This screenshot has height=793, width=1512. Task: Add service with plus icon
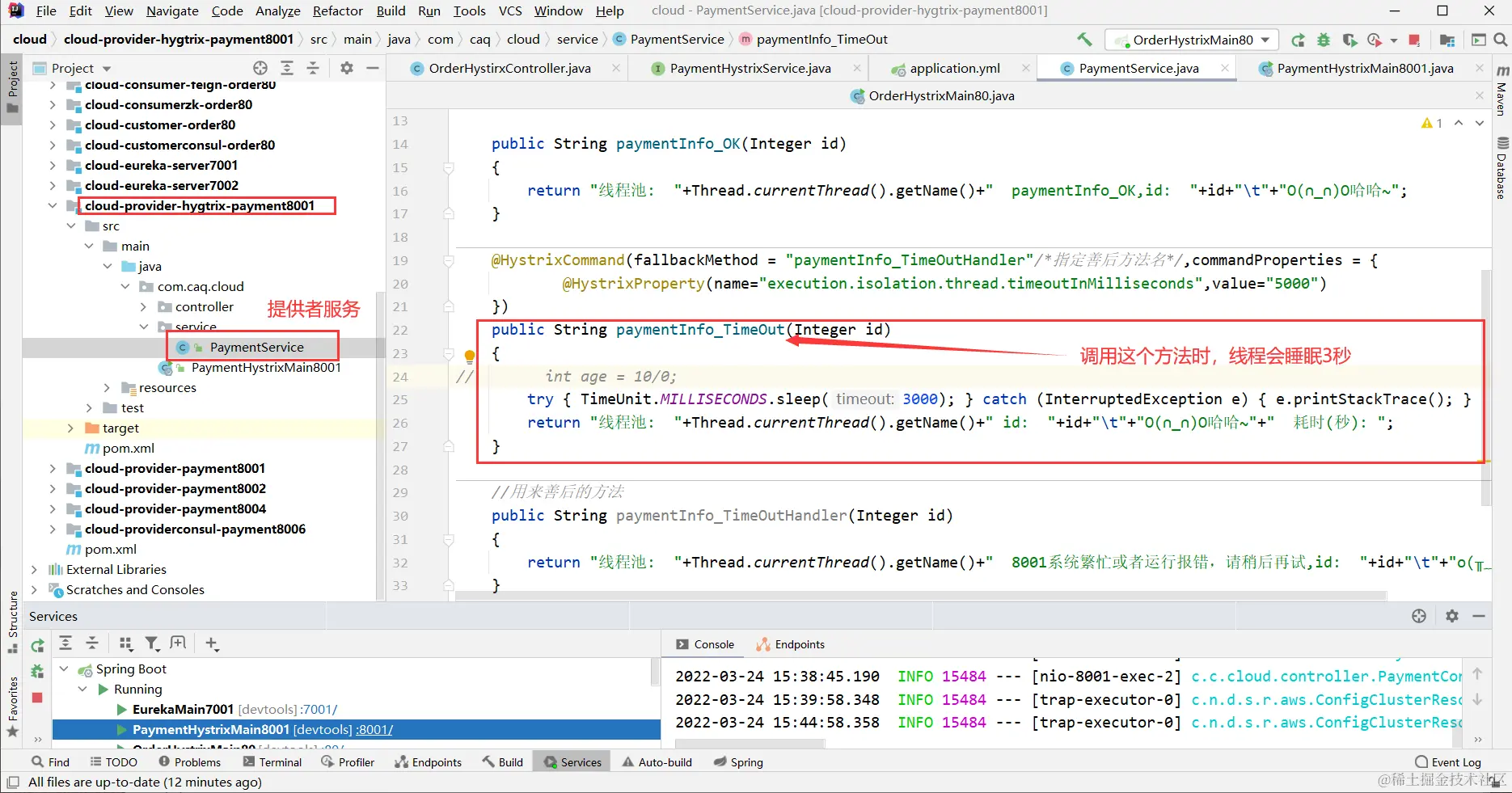212,643
